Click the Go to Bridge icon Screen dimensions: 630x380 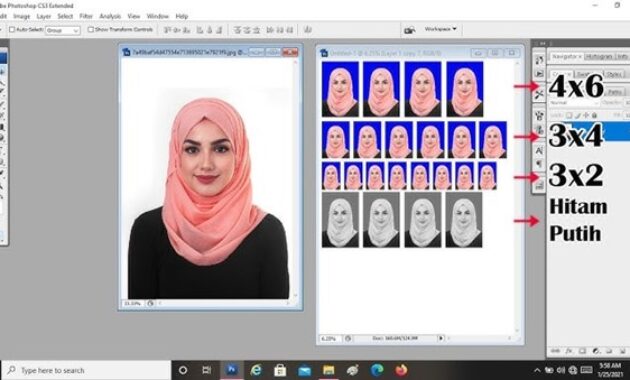pyautogui.click(x=409, y=30)
